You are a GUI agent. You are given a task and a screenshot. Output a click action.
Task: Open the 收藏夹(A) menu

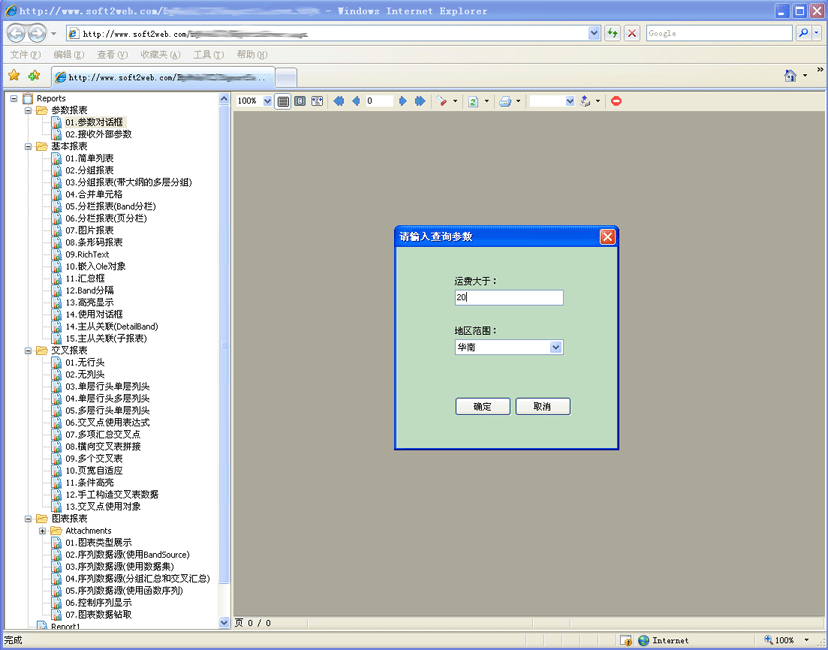[x=160, y=55]
